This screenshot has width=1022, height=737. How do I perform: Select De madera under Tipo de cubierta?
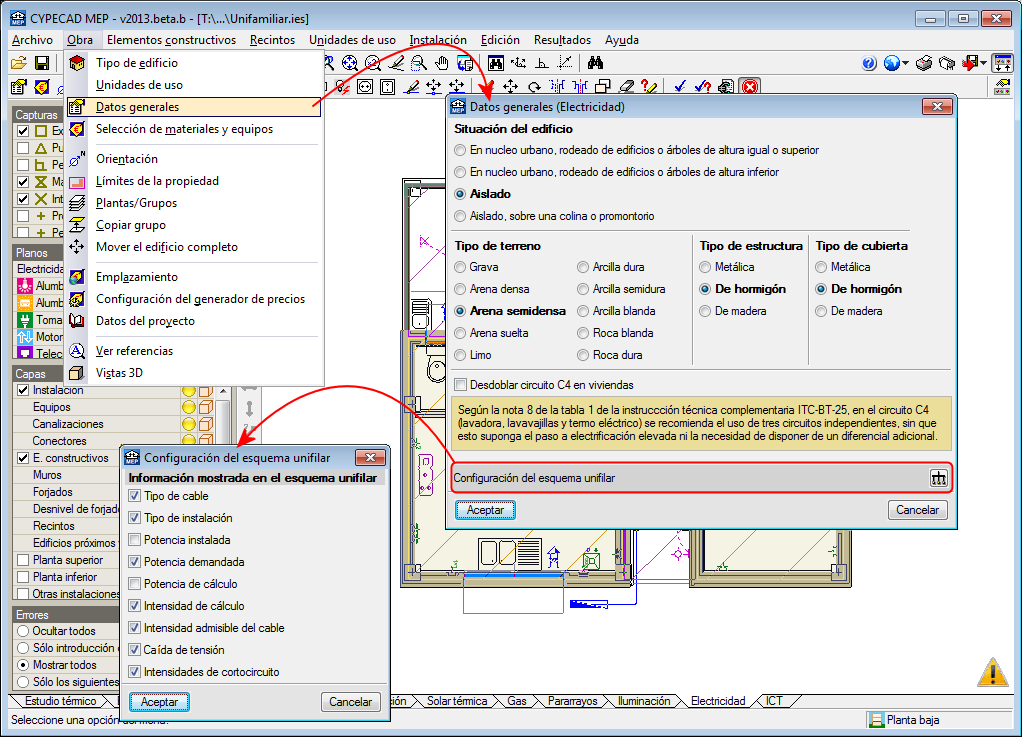[821, 311]
